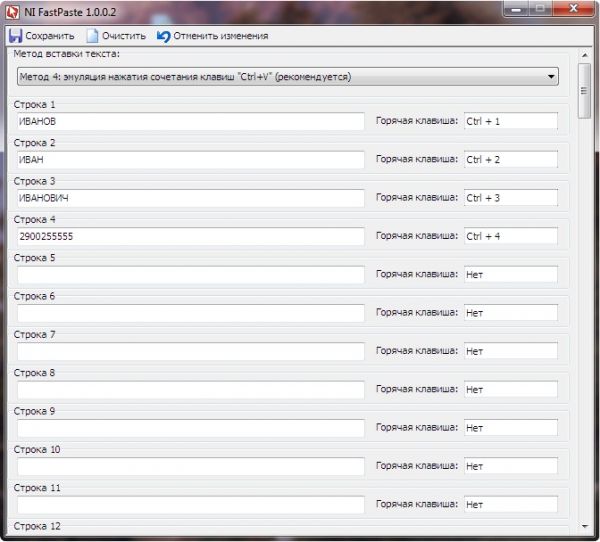Click the Сохранить floppy disk icon
Viewport: 600px width, 542px height.
coord(16,36)
